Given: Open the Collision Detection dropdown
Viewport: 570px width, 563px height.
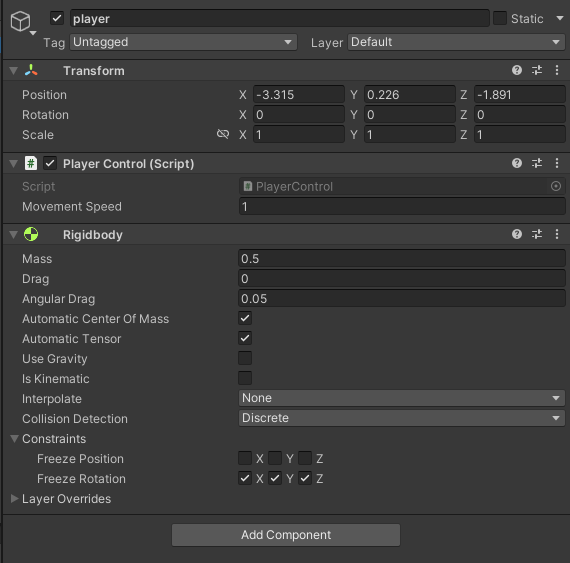Looking at the screenshot, I should point(402,418).
